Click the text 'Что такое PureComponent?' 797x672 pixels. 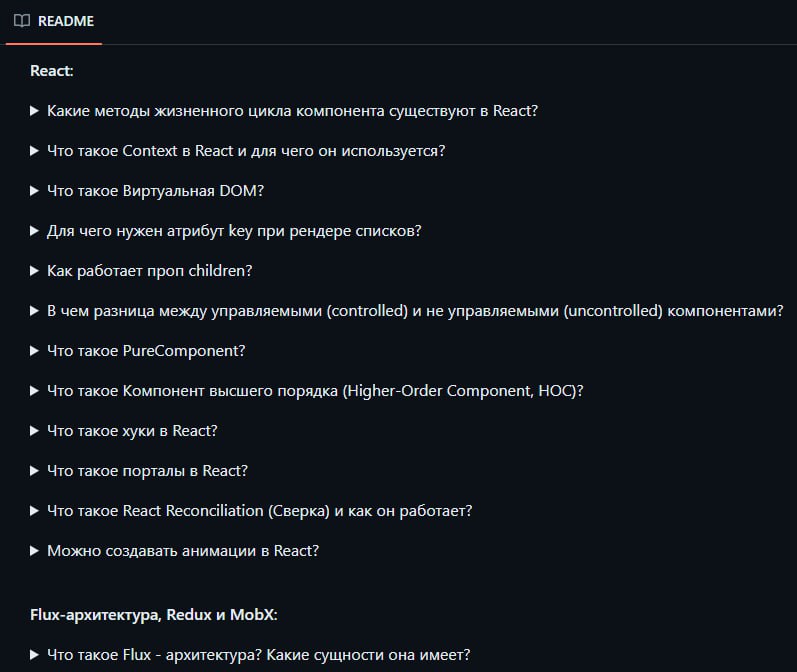146,351
